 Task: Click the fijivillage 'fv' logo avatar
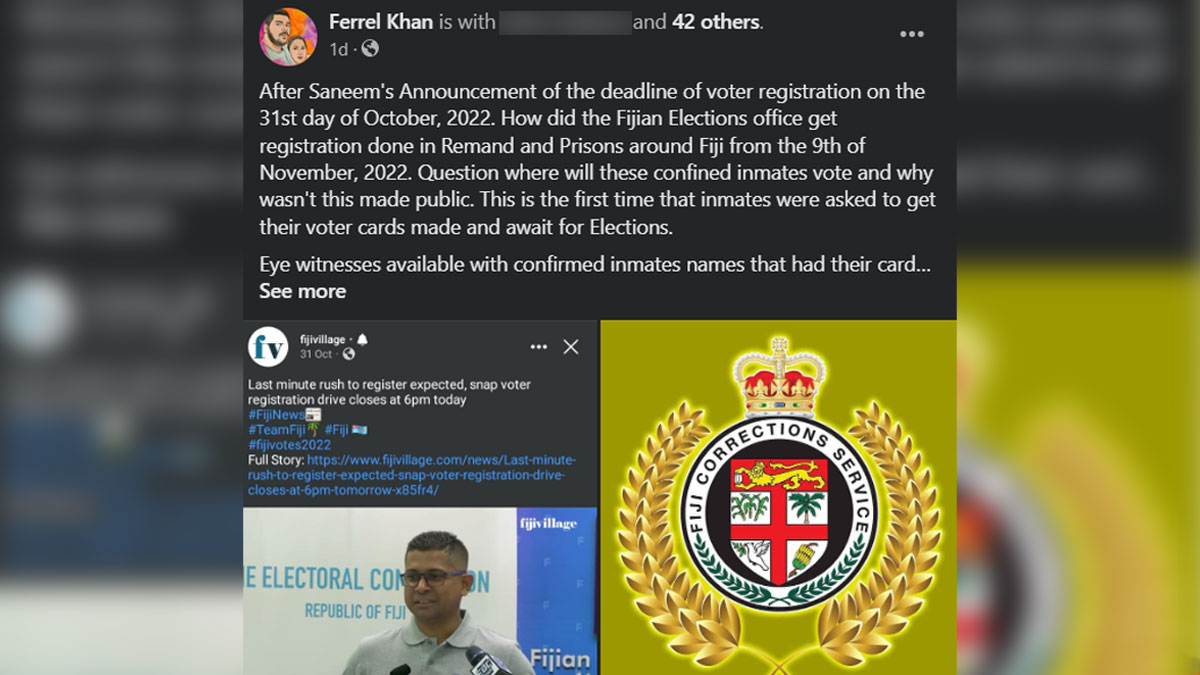[268, 346]
